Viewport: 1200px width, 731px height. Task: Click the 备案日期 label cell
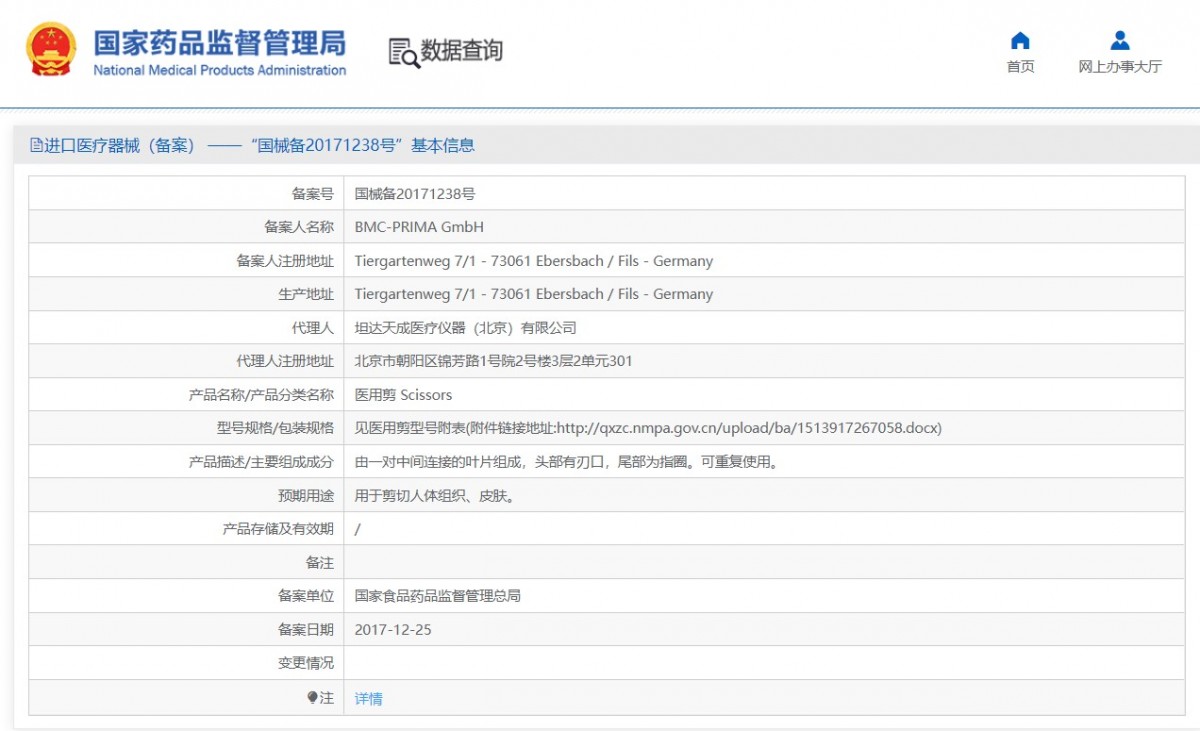coord(186,630)
